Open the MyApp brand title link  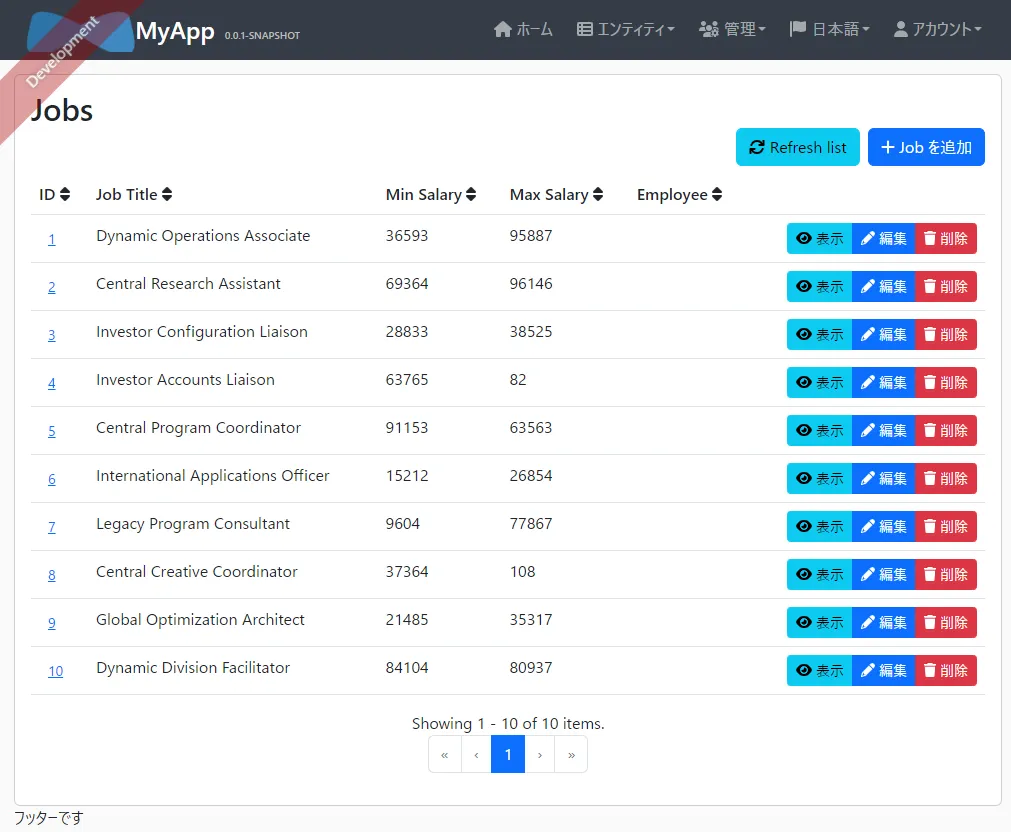(x=175, y=31)
